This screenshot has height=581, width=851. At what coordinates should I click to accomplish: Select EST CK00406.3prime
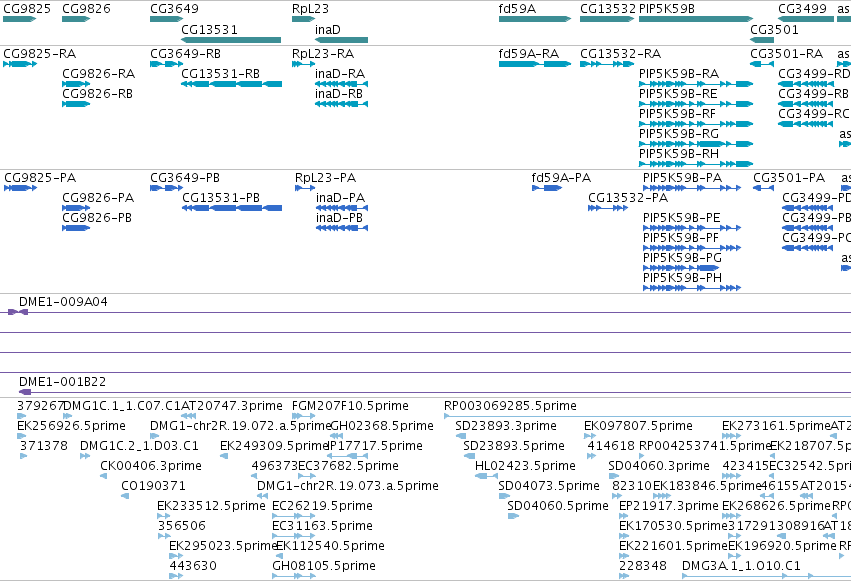(x=151, y=466)
